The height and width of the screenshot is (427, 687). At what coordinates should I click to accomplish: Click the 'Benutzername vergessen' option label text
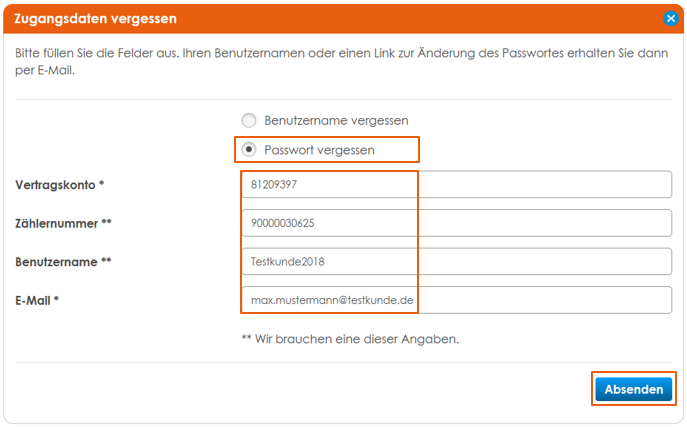(336, 120)
